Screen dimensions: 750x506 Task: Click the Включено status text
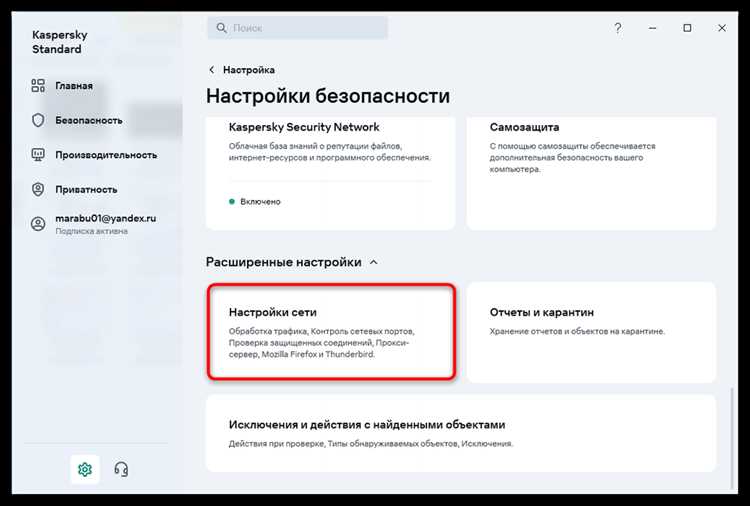260,202
